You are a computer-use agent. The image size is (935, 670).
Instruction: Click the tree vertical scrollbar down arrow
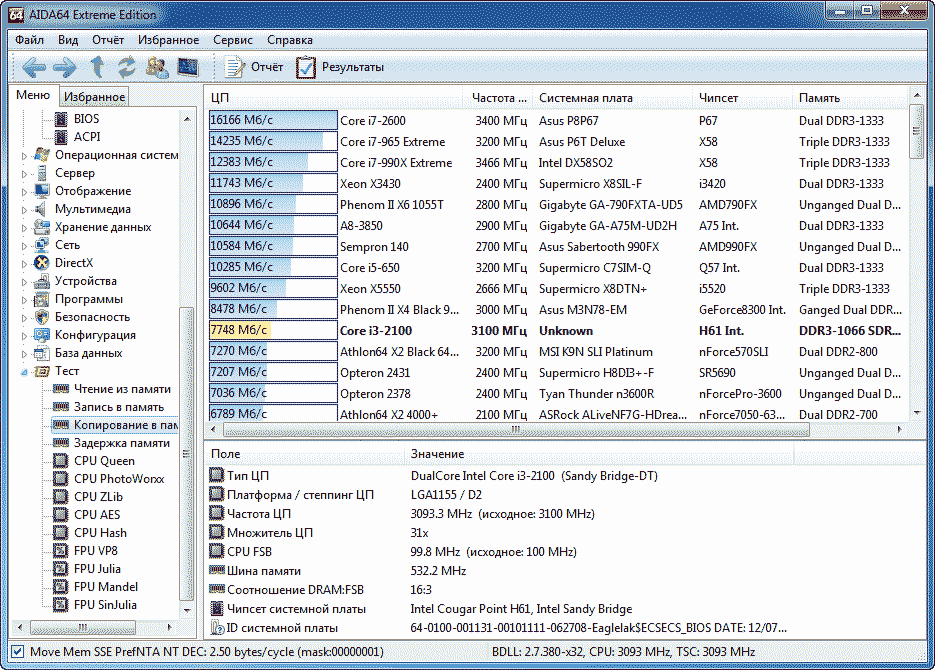point(187,610)
